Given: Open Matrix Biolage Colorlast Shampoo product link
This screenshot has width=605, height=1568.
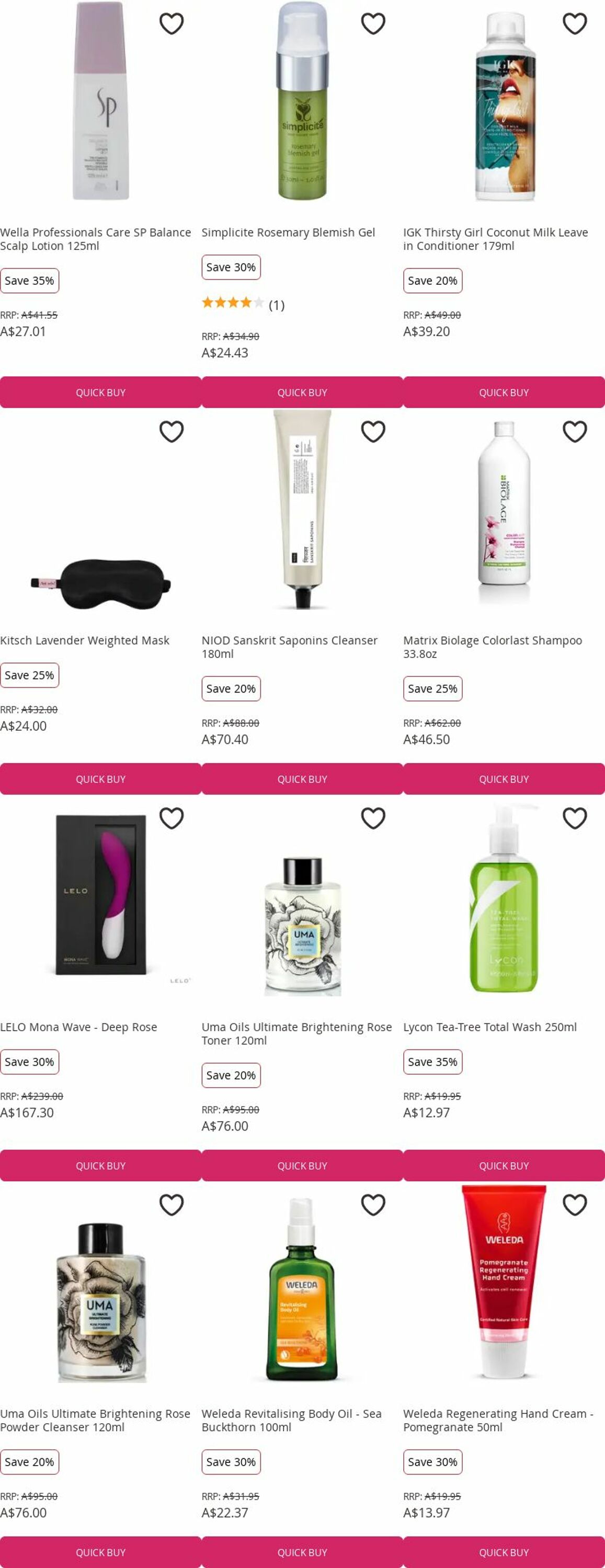Looking at the screenshot, I should coord(492,647).
